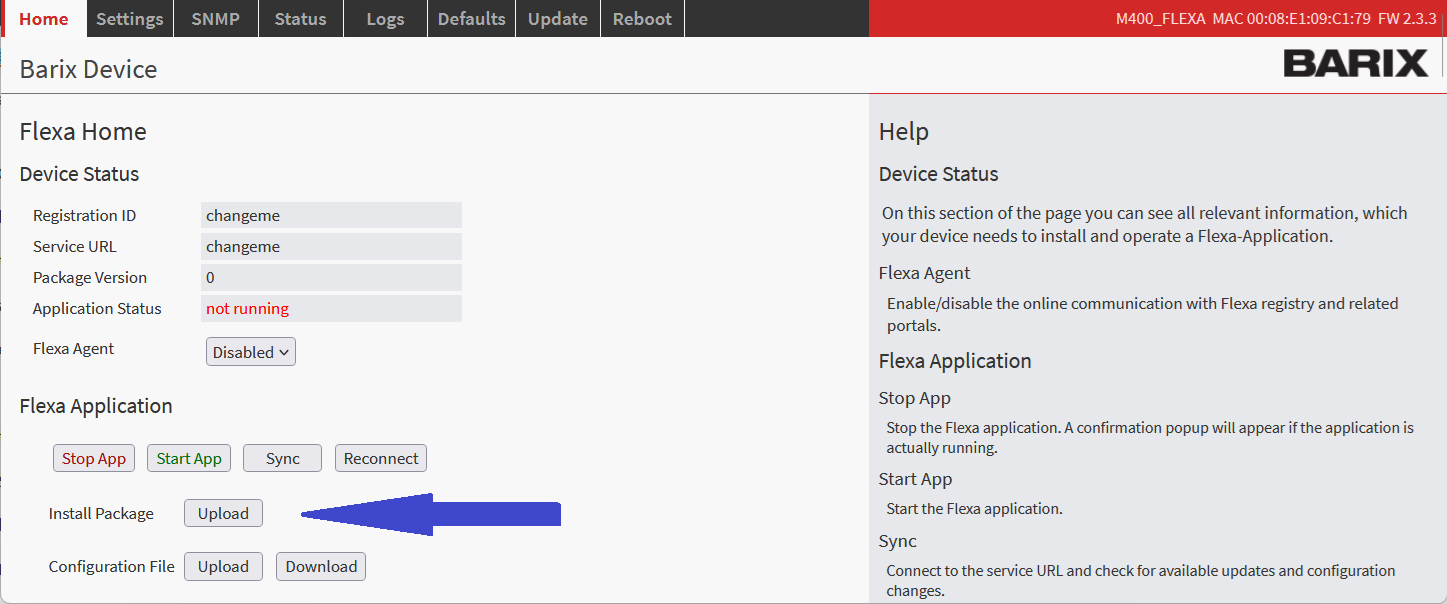Click the Reboot tab
Screen dimensions: 1447x604
[642, 19]
